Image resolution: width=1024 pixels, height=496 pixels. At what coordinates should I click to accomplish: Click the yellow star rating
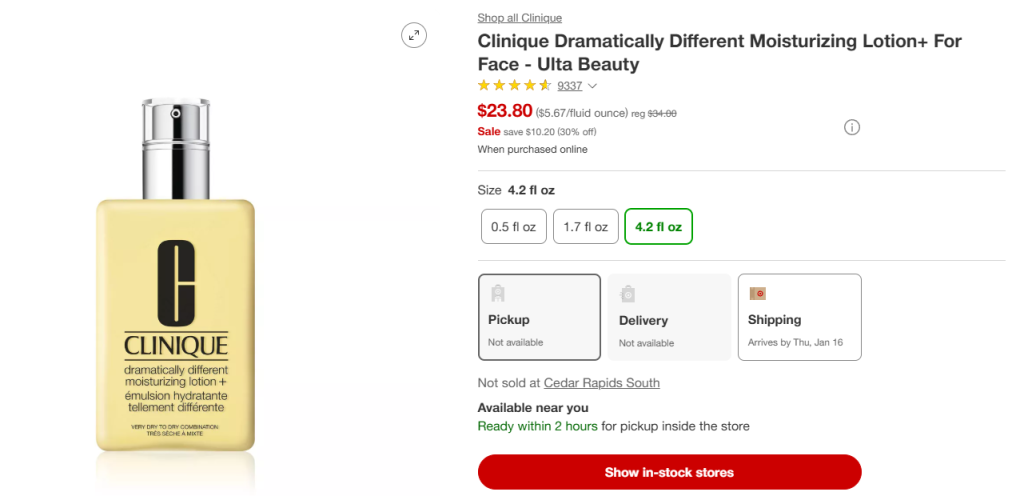[514, 86]
